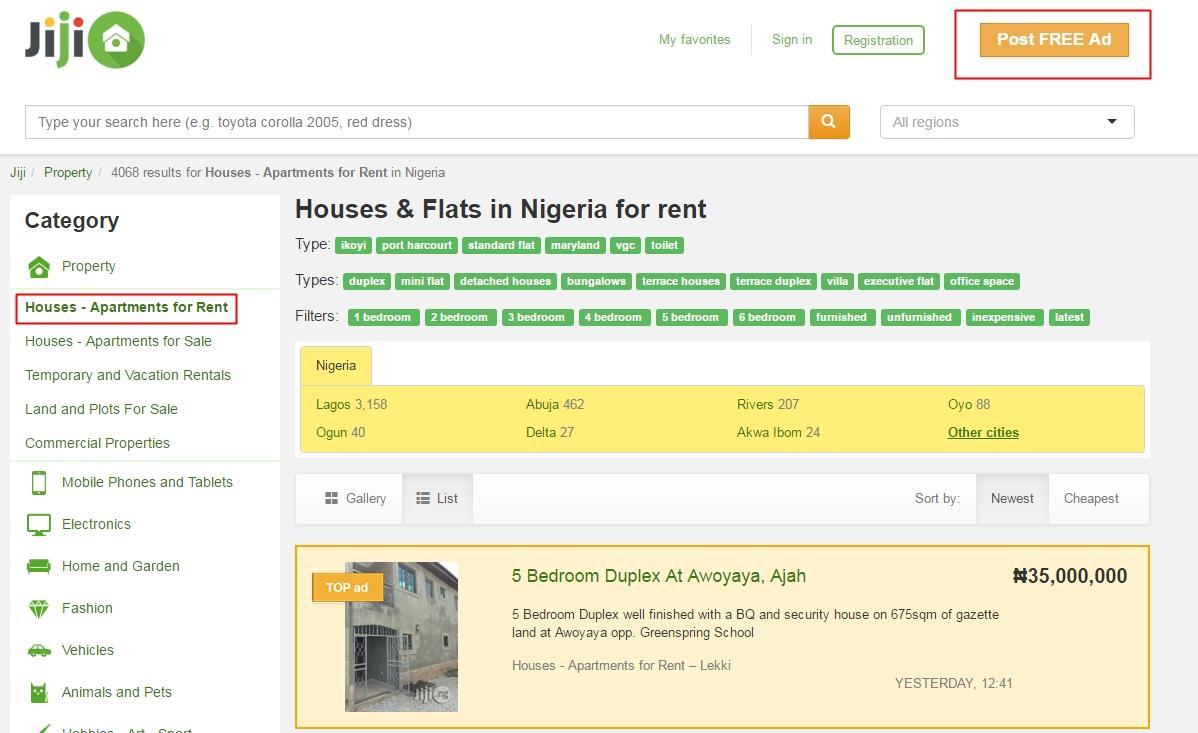This screenshot has width=1198, height=733.
Task: Click the Electronics monitor icon
Action: (39, 524)
